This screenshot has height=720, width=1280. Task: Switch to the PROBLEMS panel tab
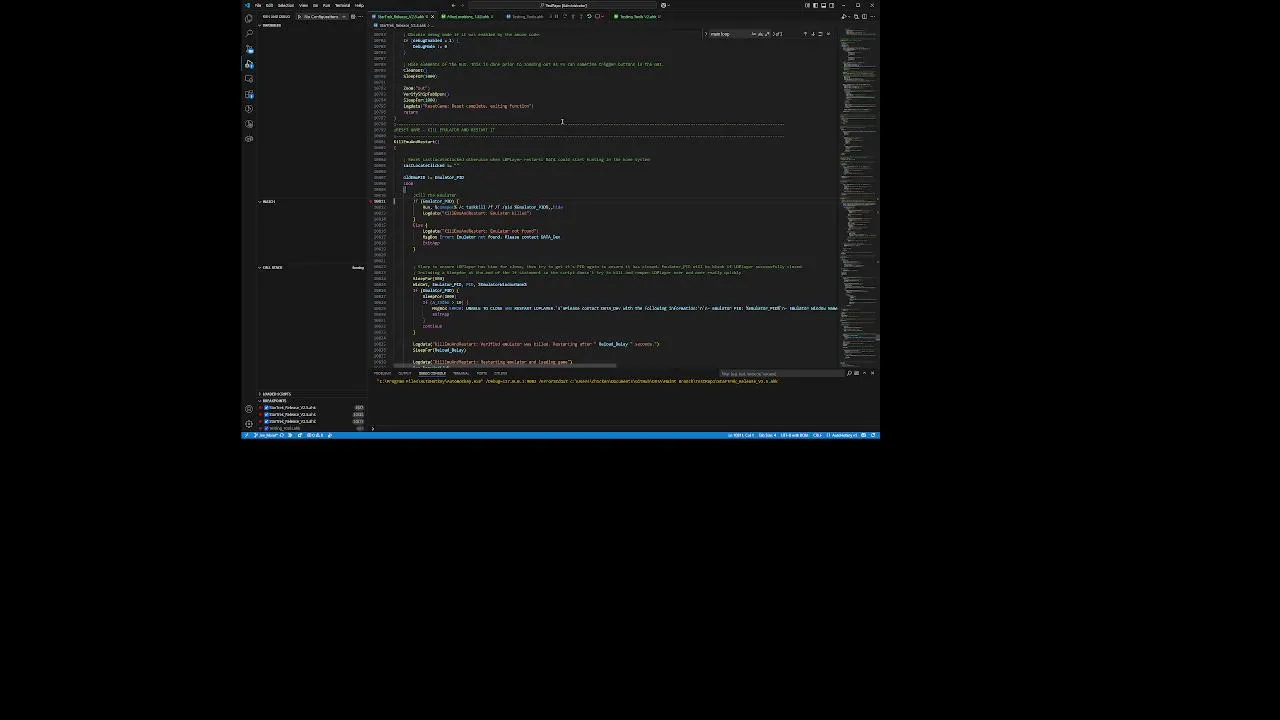pos(382,373)
